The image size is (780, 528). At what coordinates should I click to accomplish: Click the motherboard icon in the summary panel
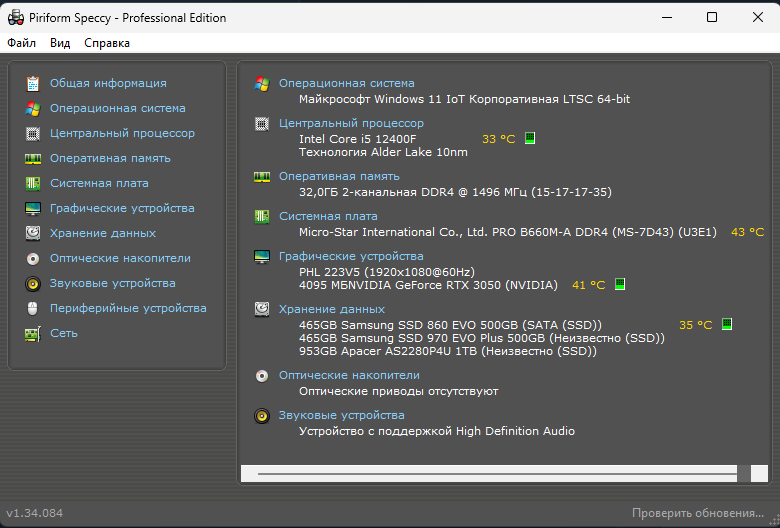click(262, 216)
